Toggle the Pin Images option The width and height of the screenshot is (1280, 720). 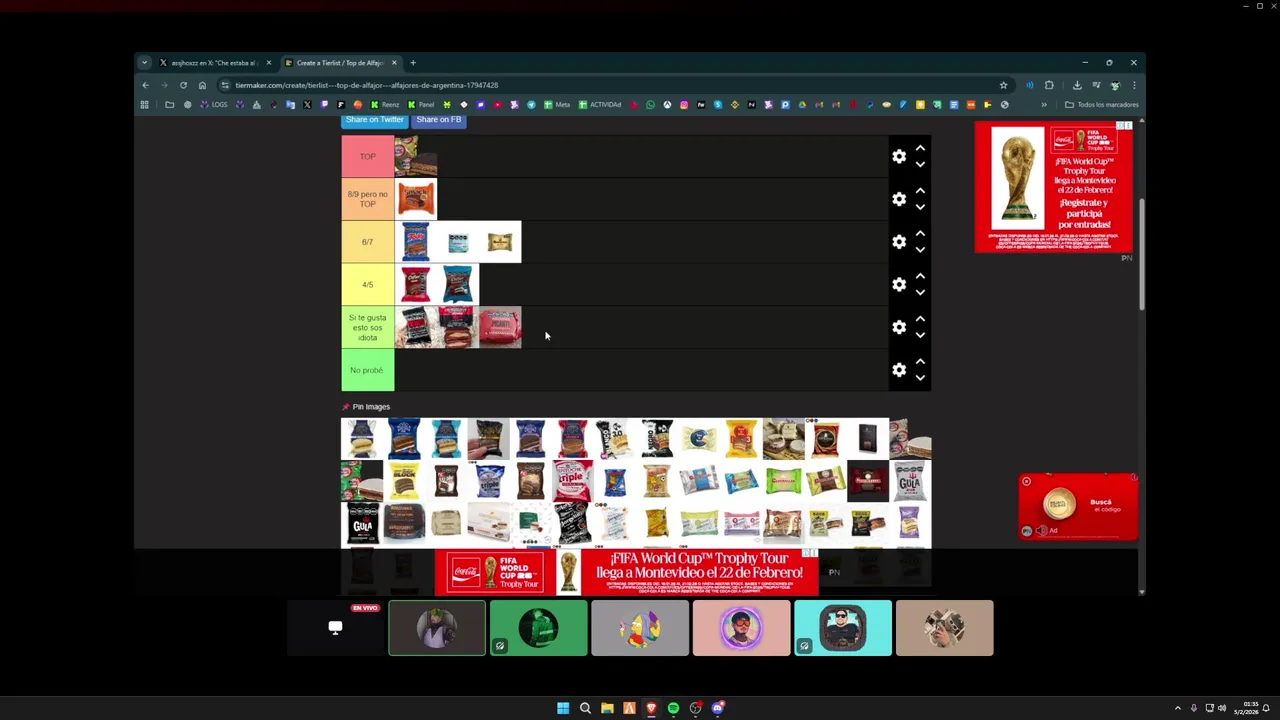(x=366, y=407)
